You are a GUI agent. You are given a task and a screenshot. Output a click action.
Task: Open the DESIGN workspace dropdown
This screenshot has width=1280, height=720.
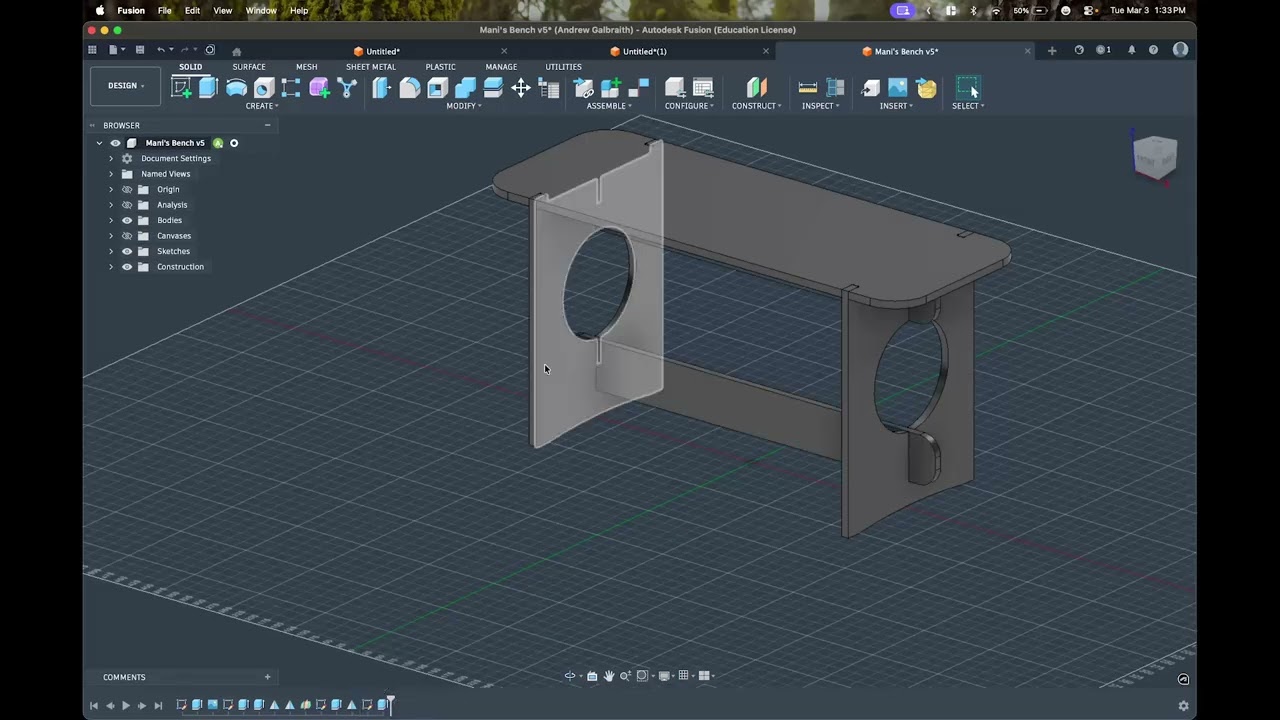tap(126, 86)
